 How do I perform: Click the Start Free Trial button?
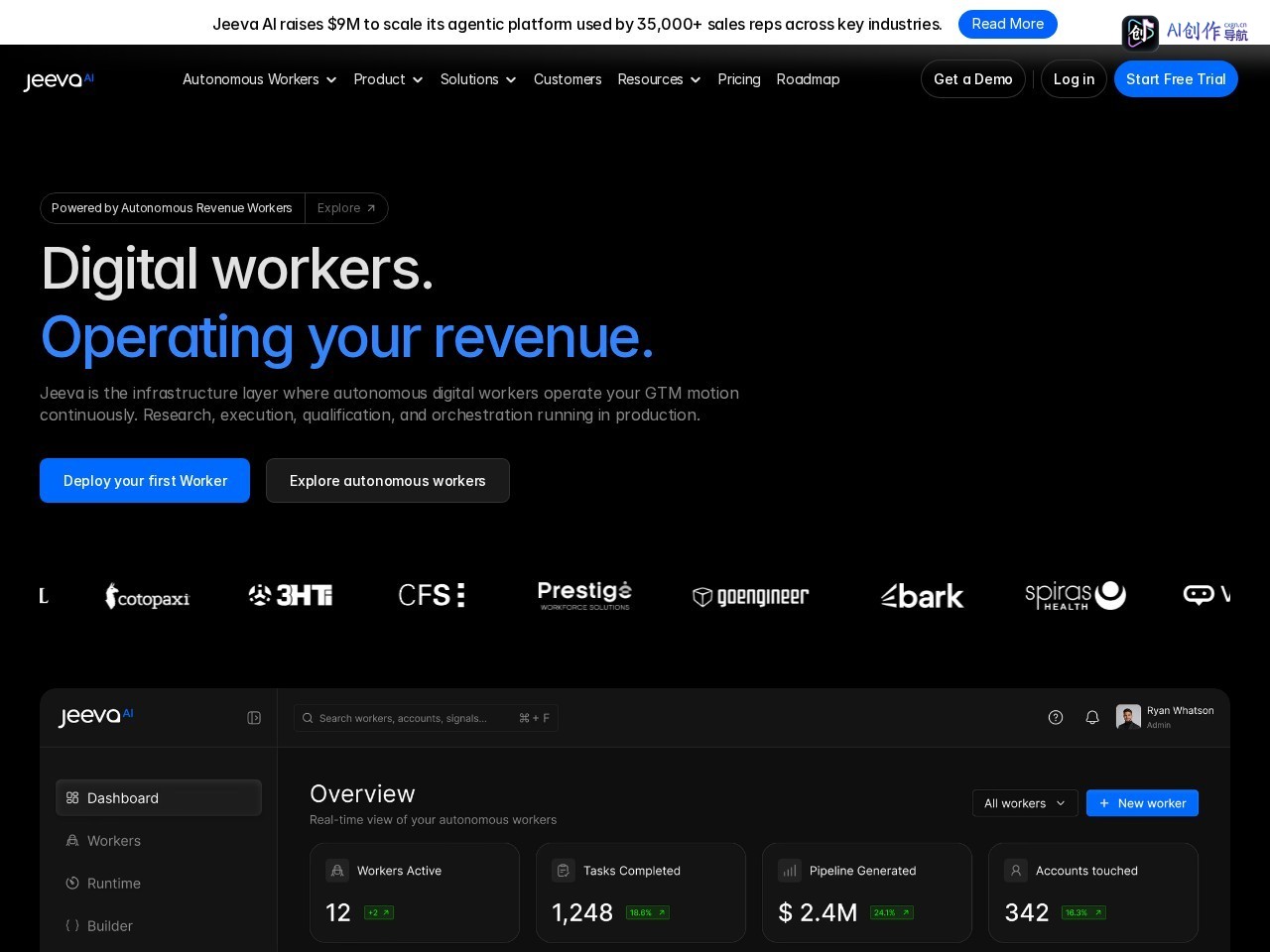(x=1176, y=79)
